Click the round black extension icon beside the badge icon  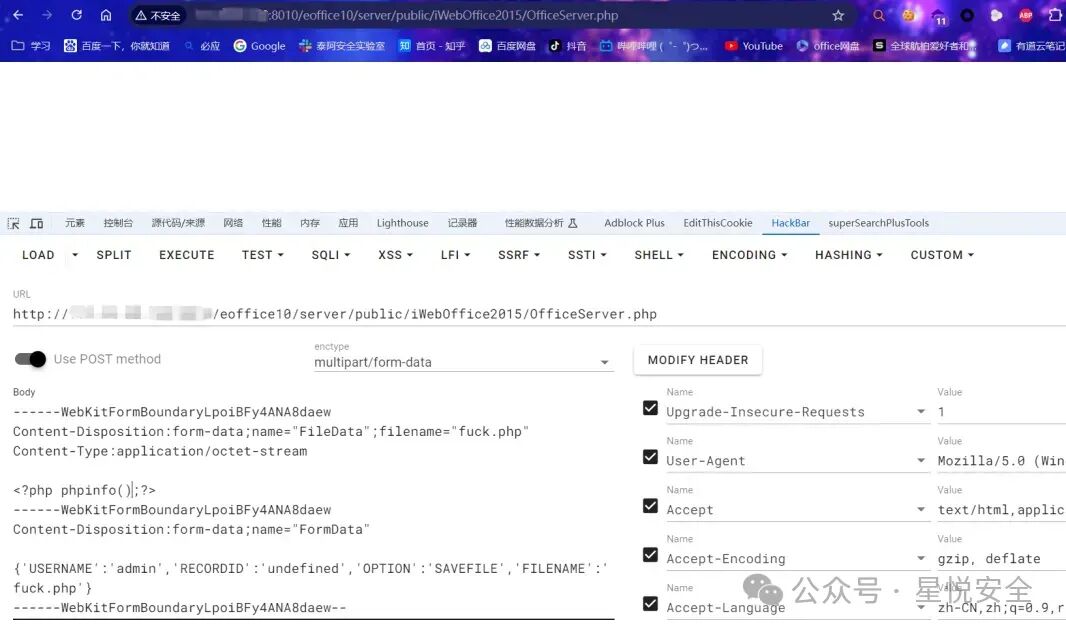pyautogui.click(x=967, y=15)
